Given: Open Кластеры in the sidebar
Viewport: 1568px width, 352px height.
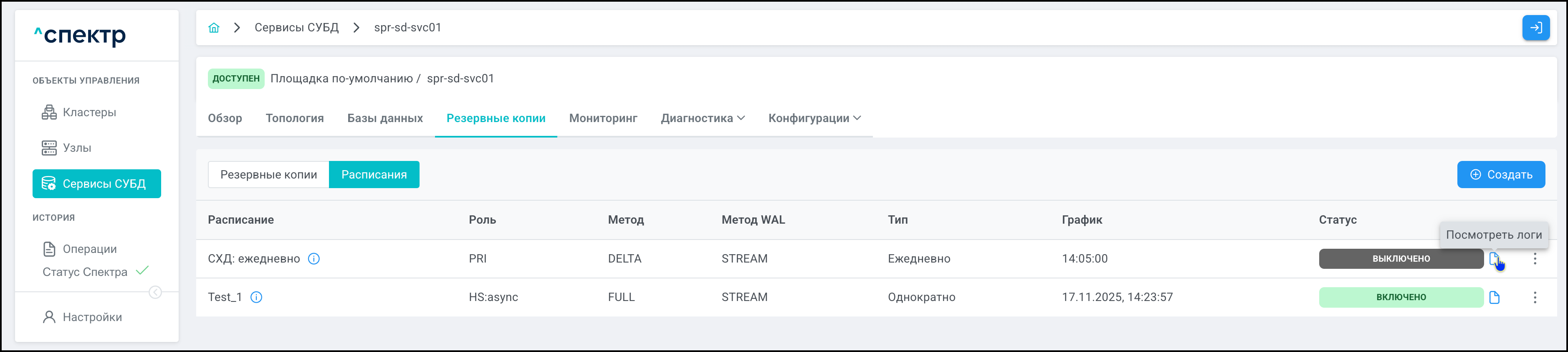Looking at the screenshot, I should [x=89, y=112].
